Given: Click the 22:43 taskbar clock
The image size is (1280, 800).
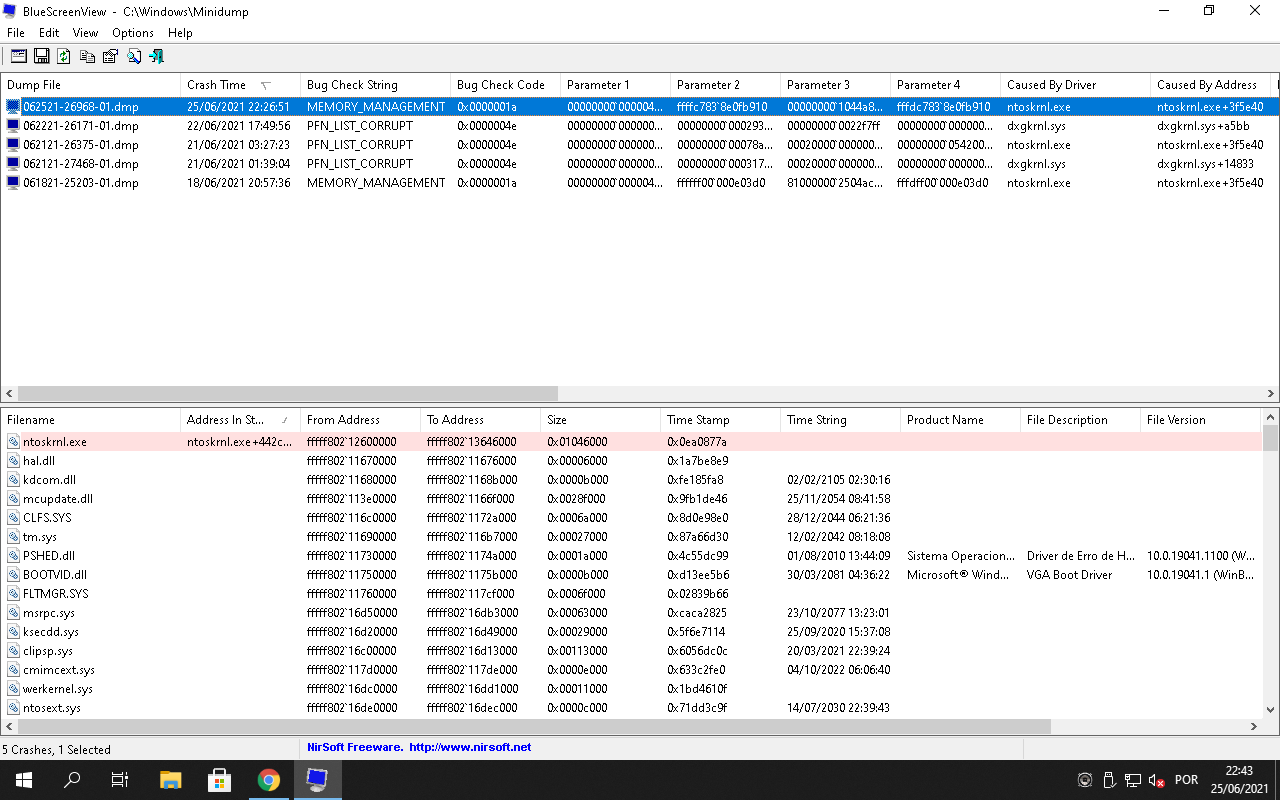Looking at the screenshot, I should pyautogui.click(x=1239, y=770).
